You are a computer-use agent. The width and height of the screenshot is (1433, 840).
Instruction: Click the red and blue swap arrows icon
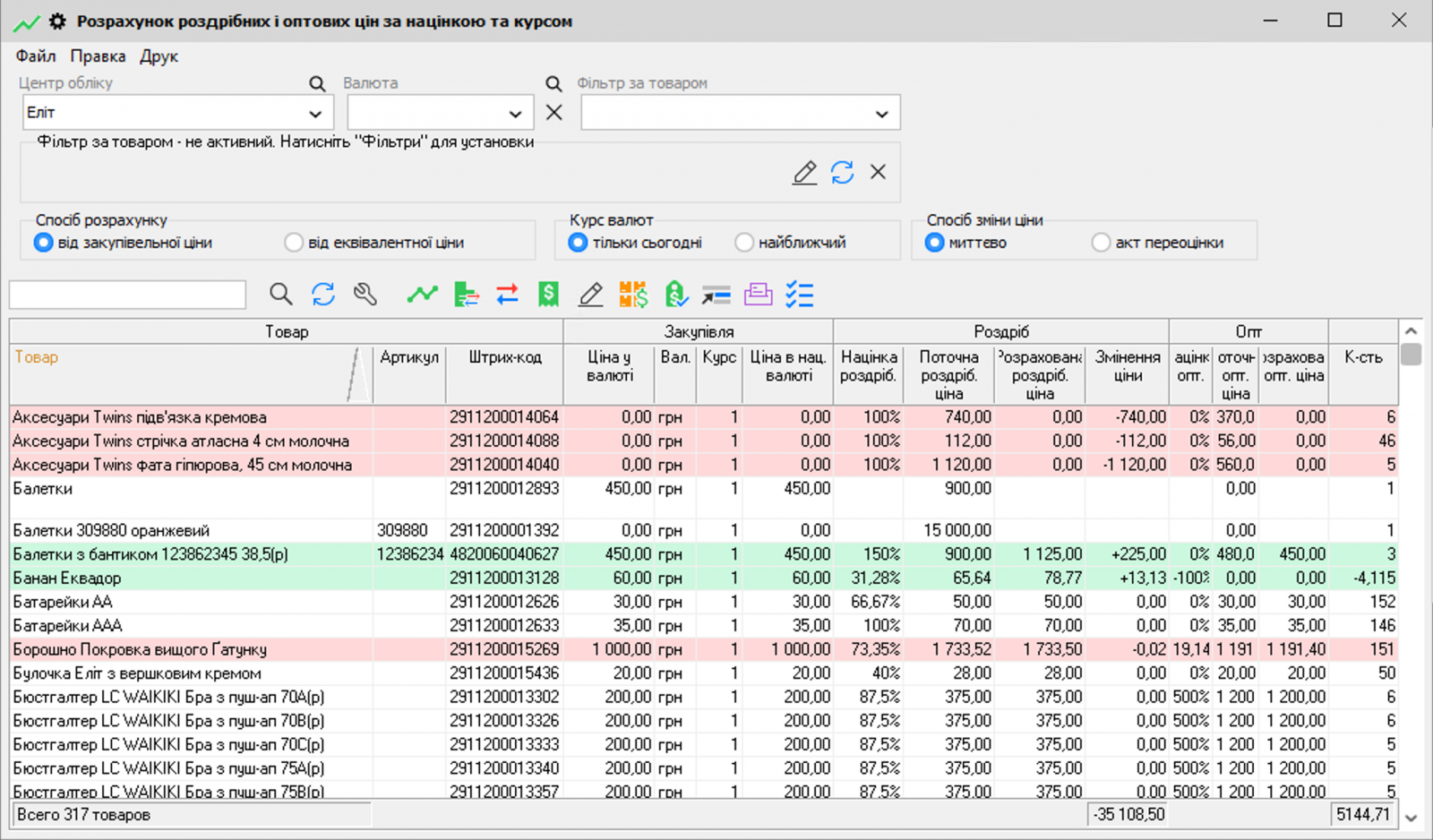[507, 295]
